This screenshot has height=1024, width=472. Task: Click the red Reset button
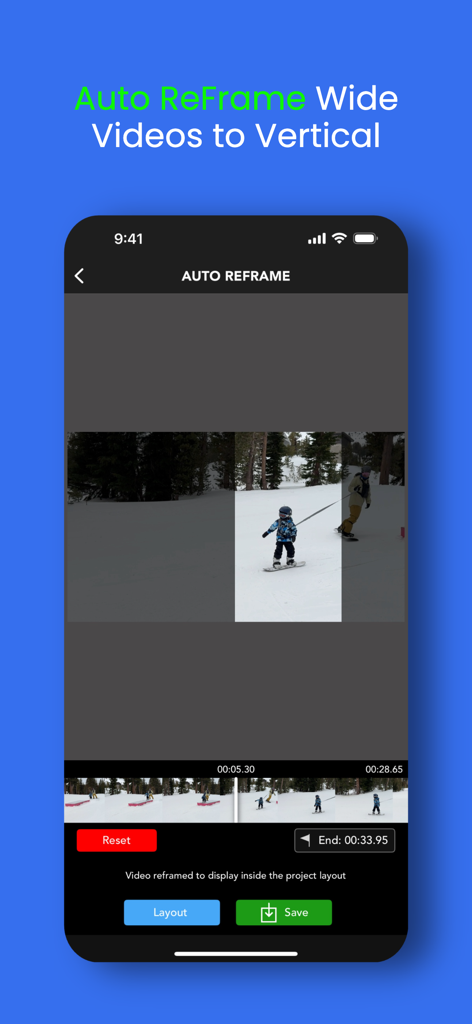116,840
